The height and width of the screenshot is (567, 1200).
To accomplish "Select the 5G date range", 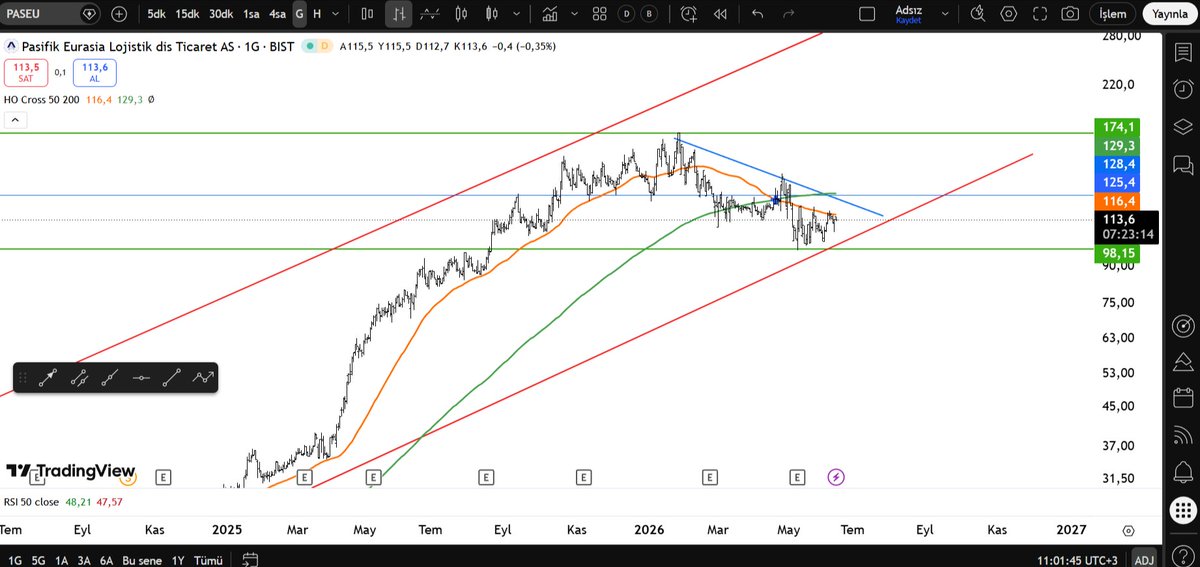I will pos(39,559).
